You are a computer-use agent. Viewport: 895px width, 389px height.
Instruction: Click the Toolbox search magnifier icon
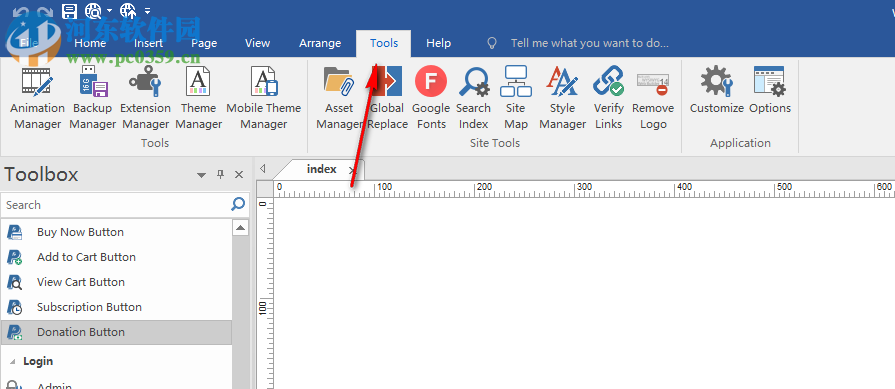pos(238,204)
